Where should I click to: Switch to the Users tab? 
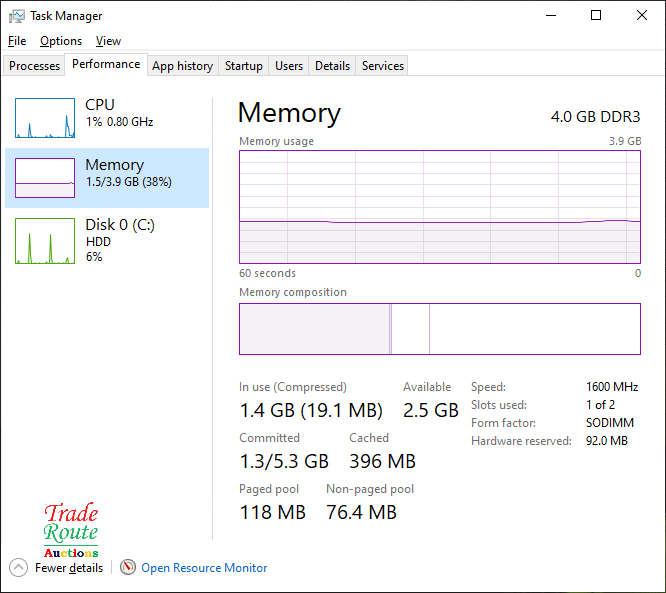pos(289,66)
